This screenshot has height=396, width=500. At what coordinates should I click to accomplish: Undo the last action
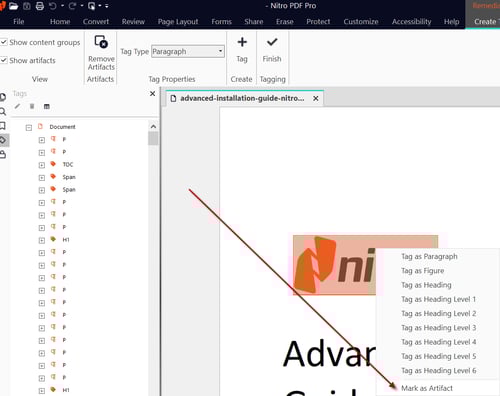pyautogui.click(x=53, y=6)
